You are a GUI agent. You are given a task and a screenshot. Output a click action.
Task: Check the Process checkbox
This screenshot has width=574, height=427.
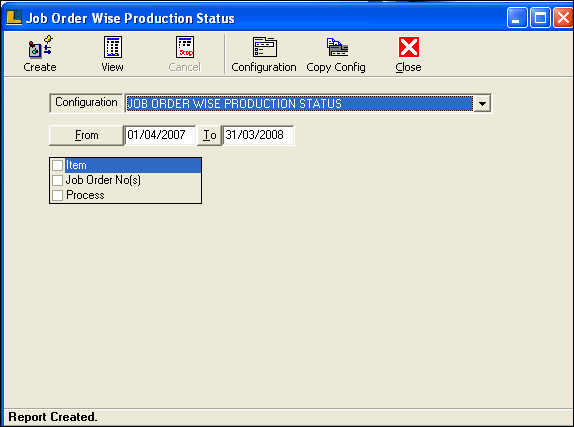coord(57,195)
